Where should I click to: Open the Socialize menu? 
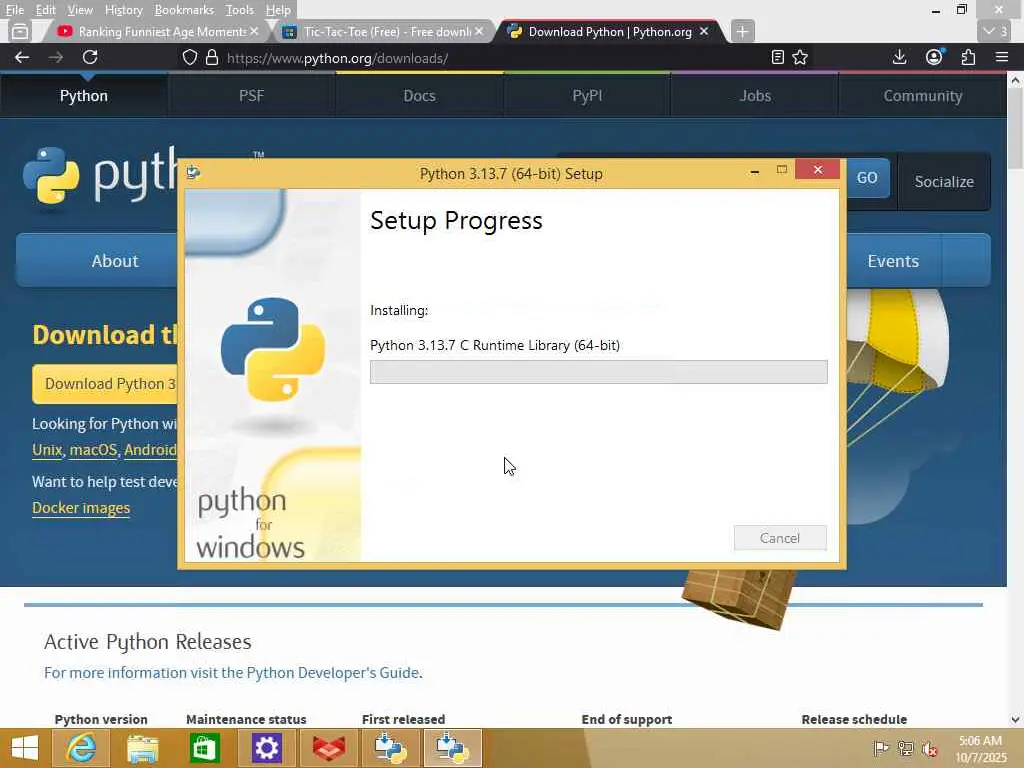click(x=944, y=182)
